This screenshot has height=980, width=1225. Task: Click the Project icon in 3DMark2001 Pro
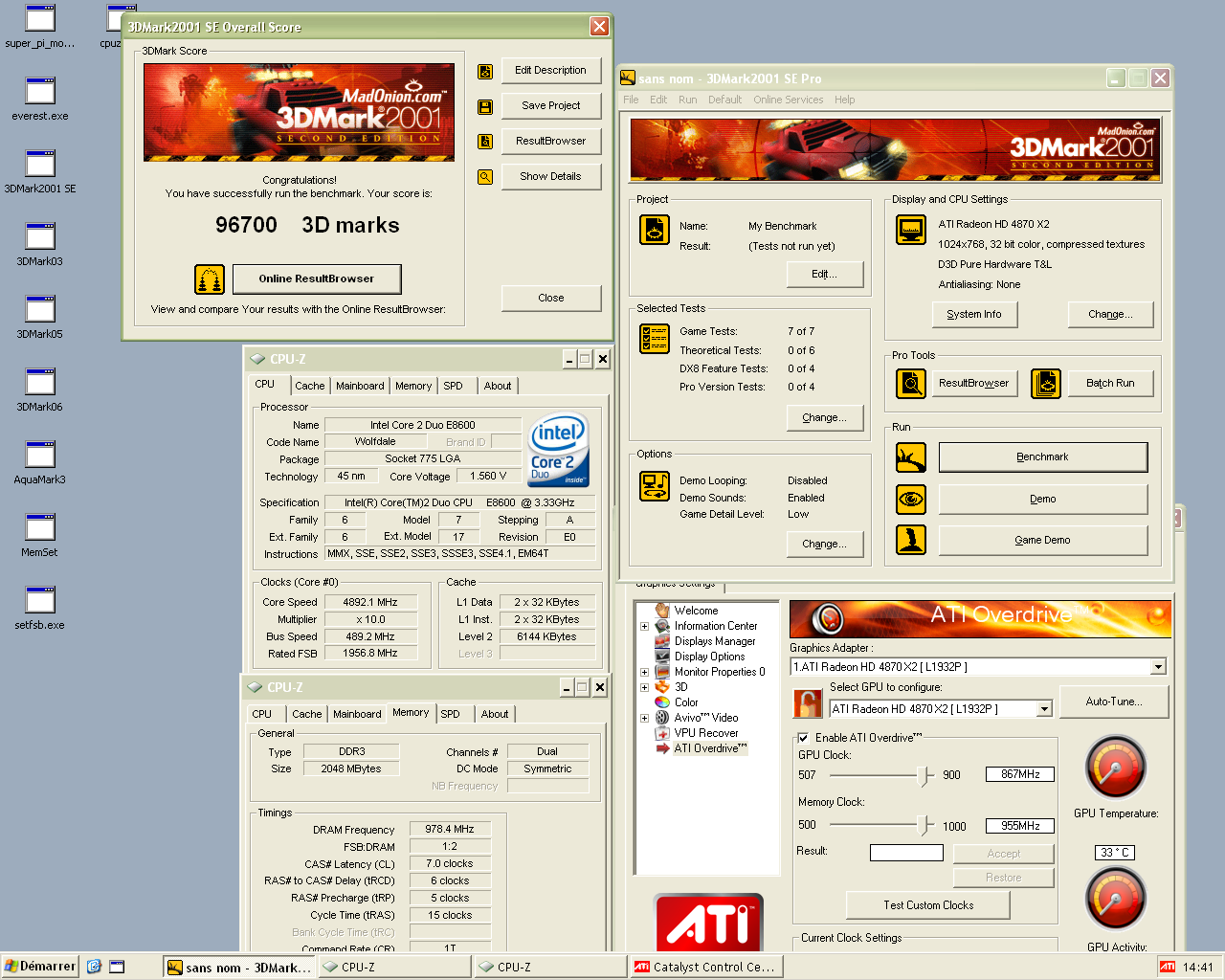(x=655, y=230)
